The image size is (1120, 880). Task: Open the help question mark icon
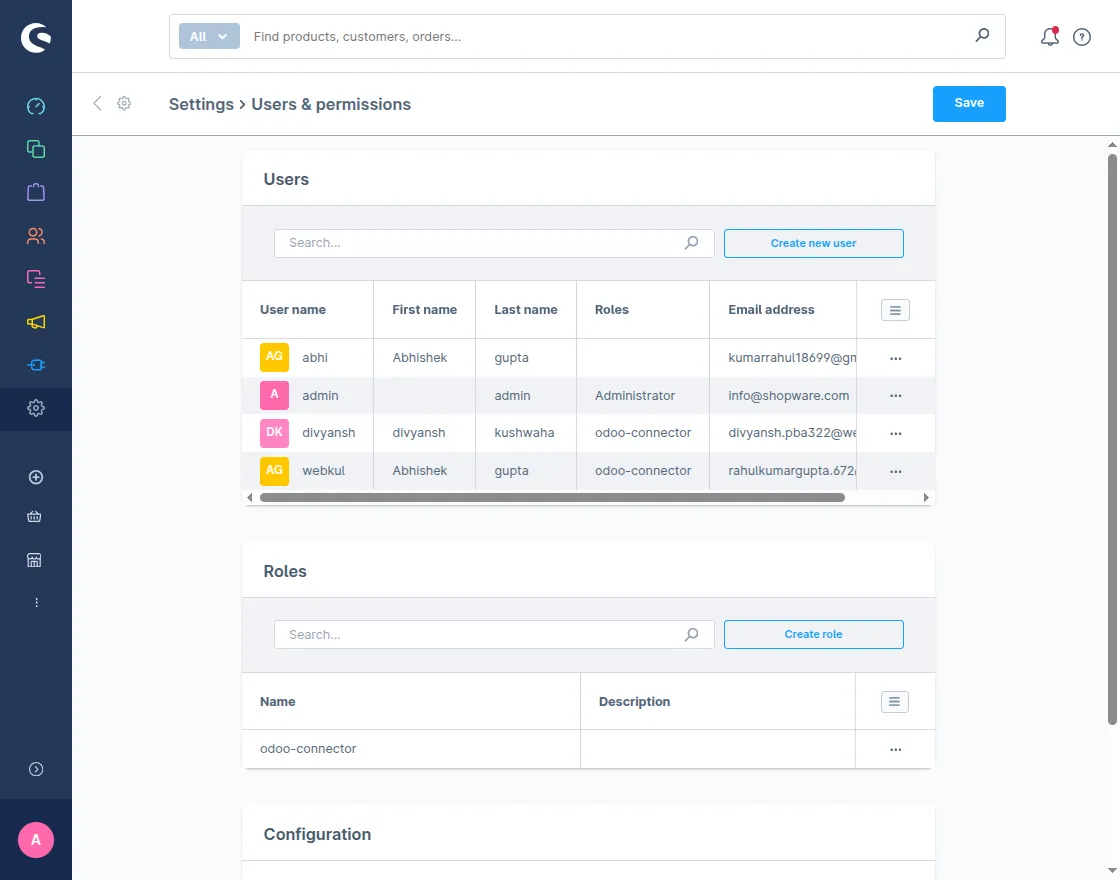tap(1082, 37)
